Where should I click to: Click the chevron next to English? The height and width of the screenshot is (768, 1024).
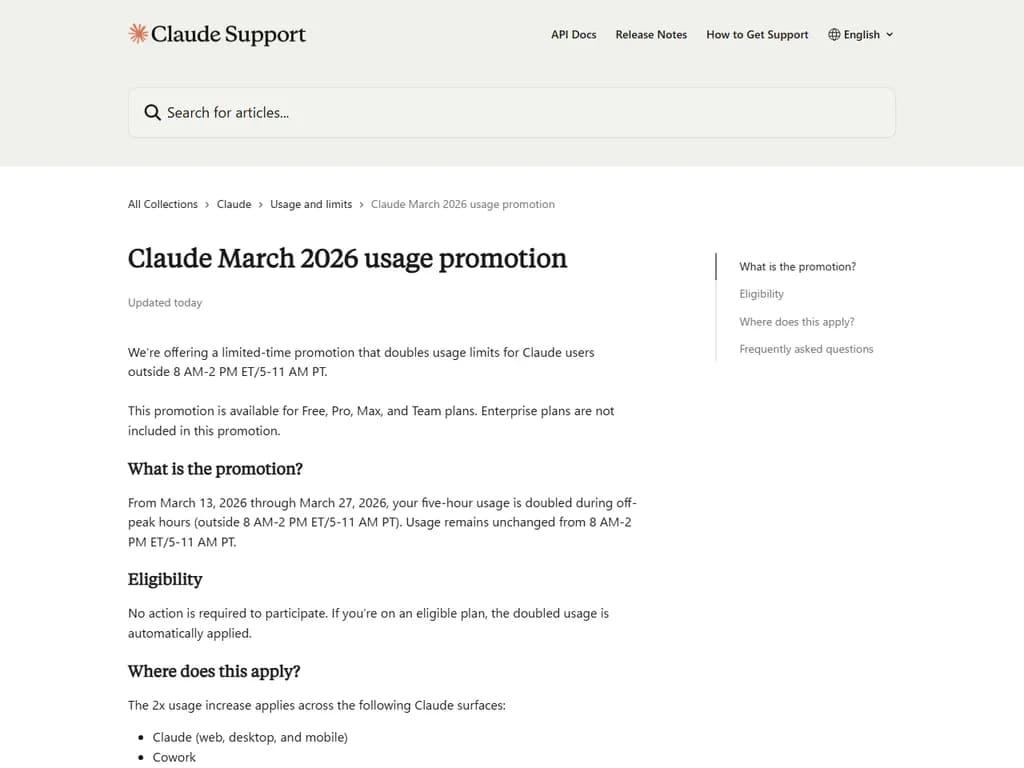point(889,34)
